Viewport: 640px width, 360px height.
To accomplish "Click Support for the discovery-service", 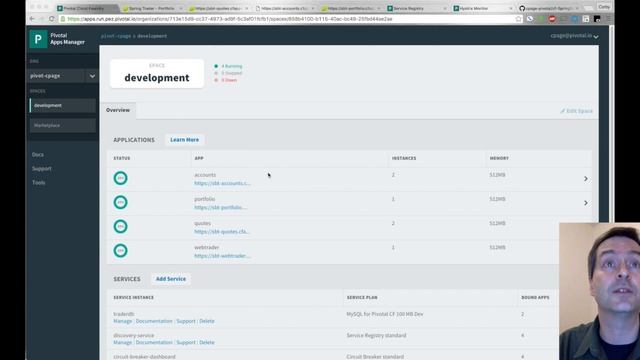I will pos(186,342).
